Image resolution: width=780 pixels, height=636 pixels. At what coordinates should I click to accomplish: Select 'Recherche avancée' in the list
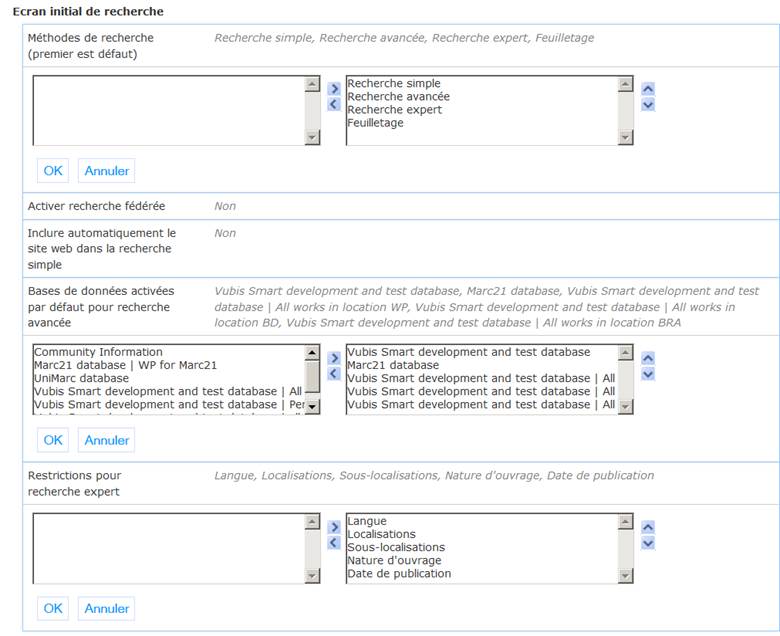[398, 96]
